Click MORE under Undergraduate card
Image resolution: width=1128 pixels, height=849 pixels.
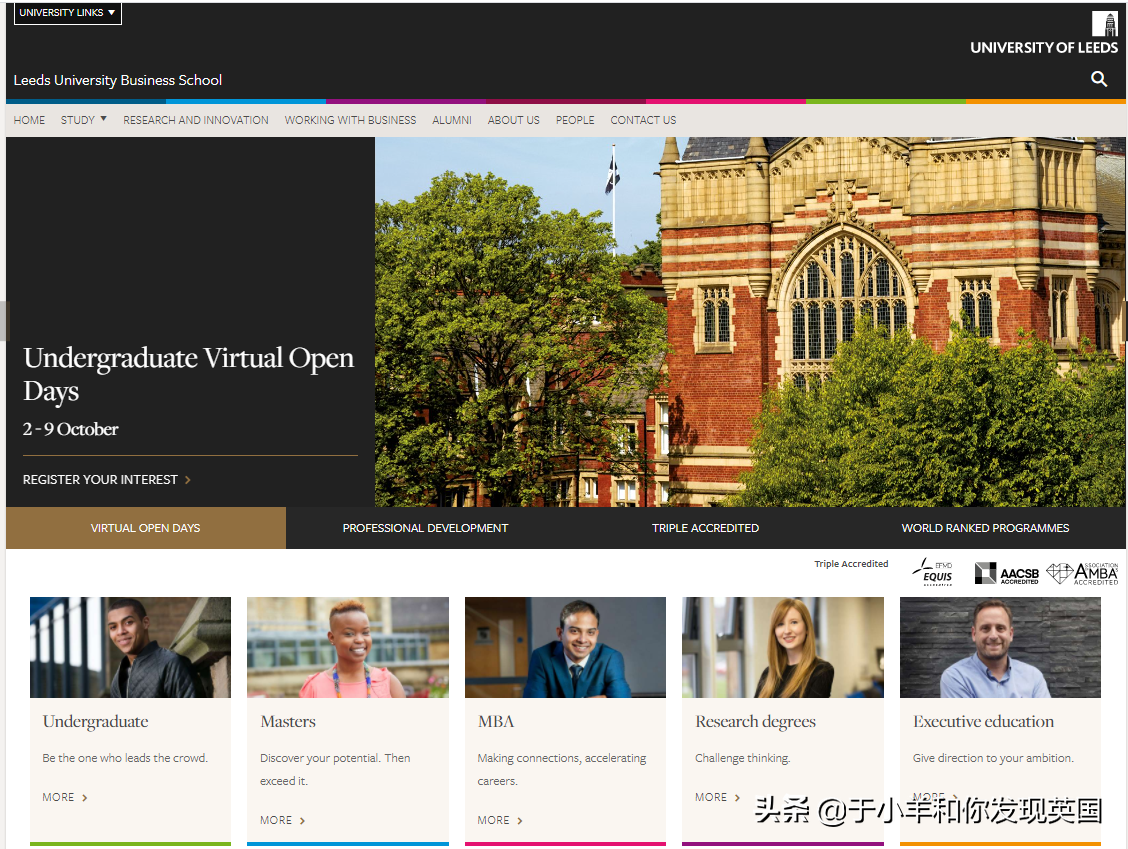58,798
